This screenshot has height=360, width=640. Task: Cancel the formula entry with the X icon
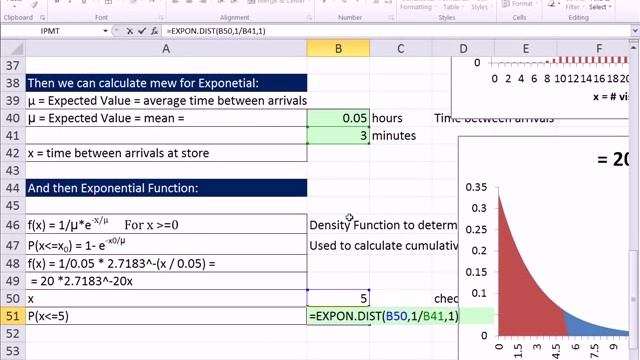130,31
